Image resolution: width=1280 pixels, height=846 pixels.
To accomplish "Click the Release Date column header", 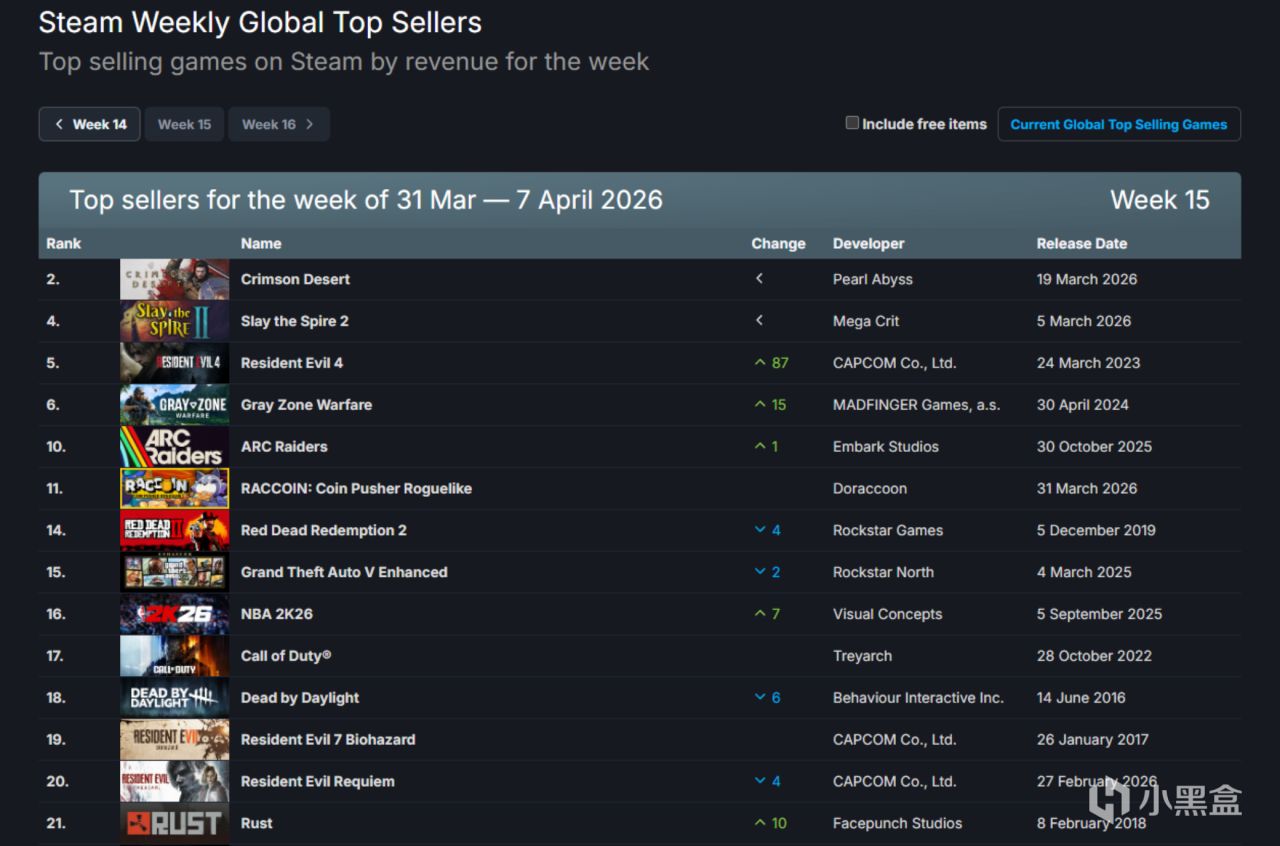I will 1081,244.
